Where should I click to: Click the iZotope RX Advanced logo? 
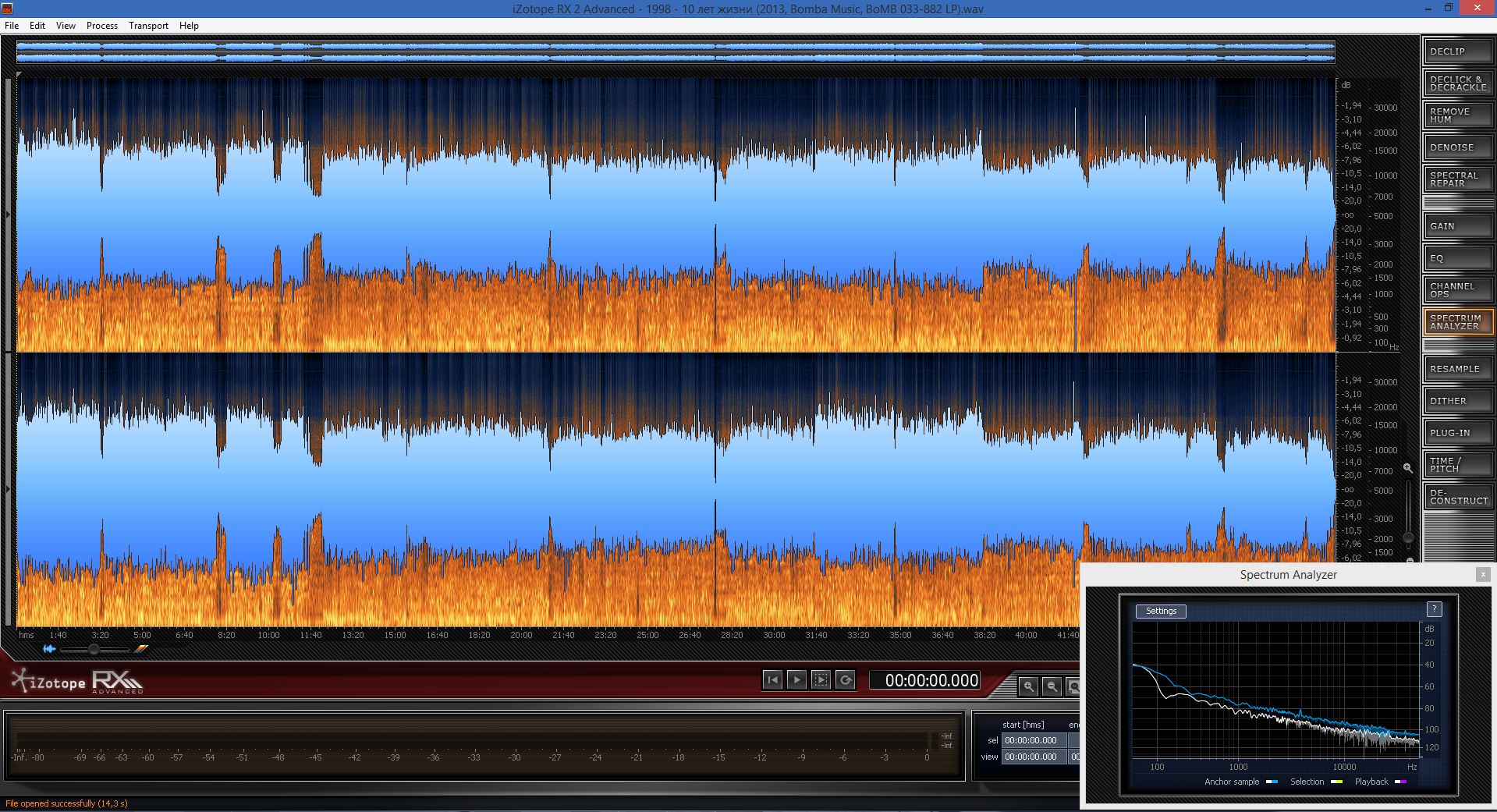(x=77, y=682)
